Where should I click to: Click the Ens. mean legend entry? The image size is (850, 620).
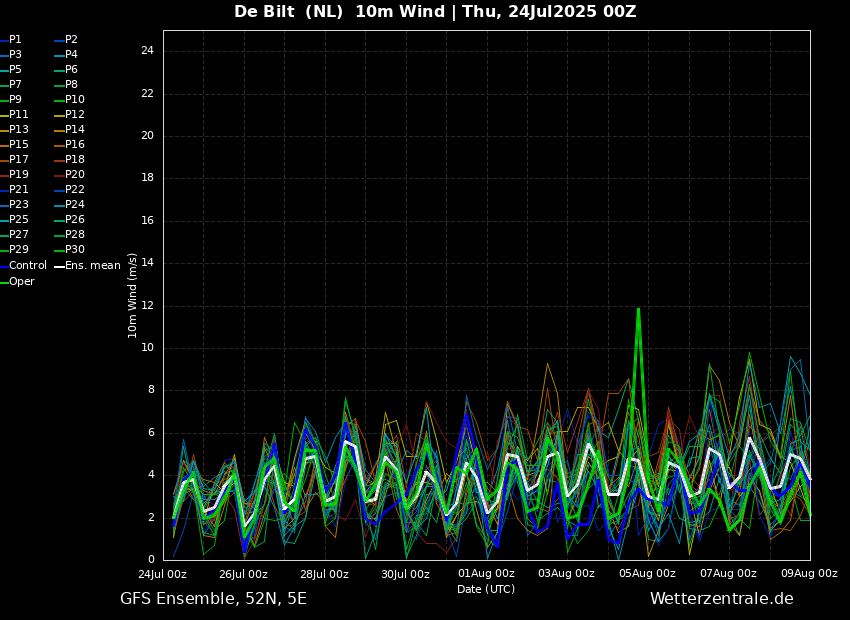pyautogui.click(x=92, y=266)
